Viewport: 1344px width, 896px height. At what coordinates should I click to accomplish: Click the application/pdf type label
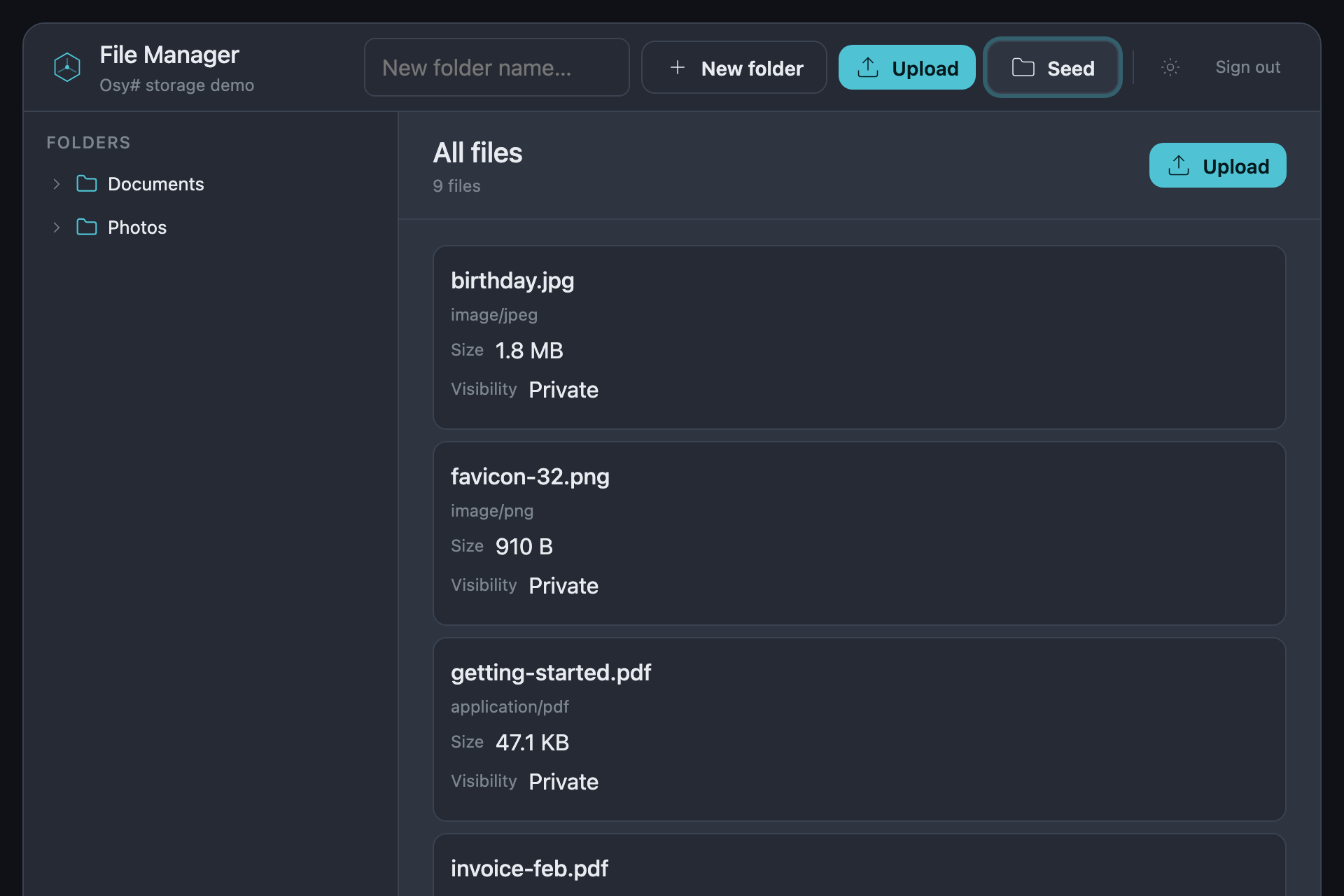[510, 707]
